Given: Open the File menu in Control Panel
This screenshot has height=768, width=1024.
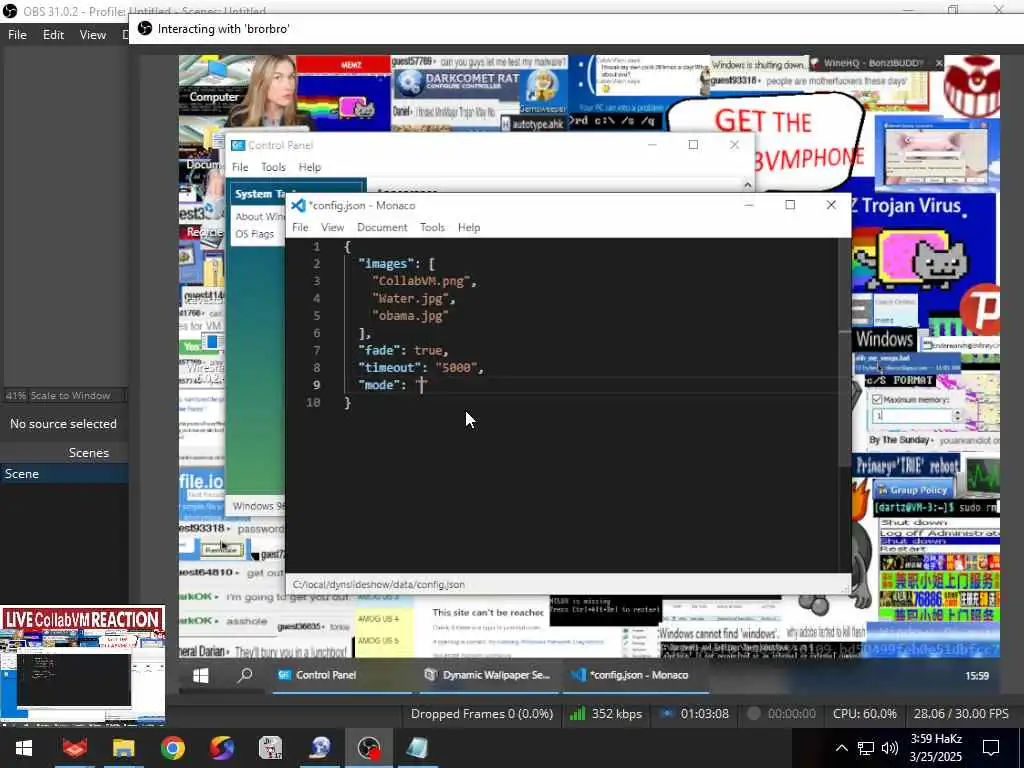Looking at the screenshot, I should 240,167.
